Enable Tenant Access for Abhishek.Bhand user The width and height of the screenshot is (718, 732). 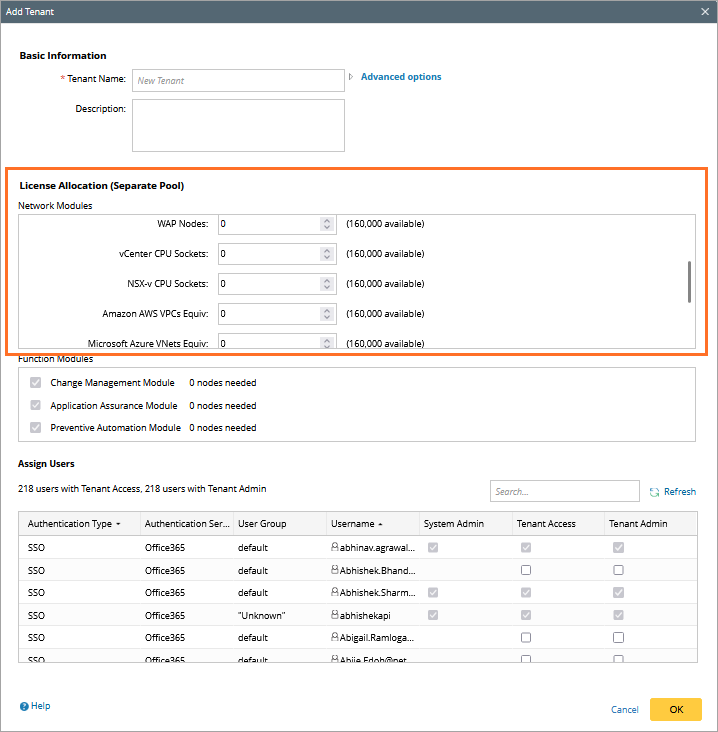tap(526, 570)
